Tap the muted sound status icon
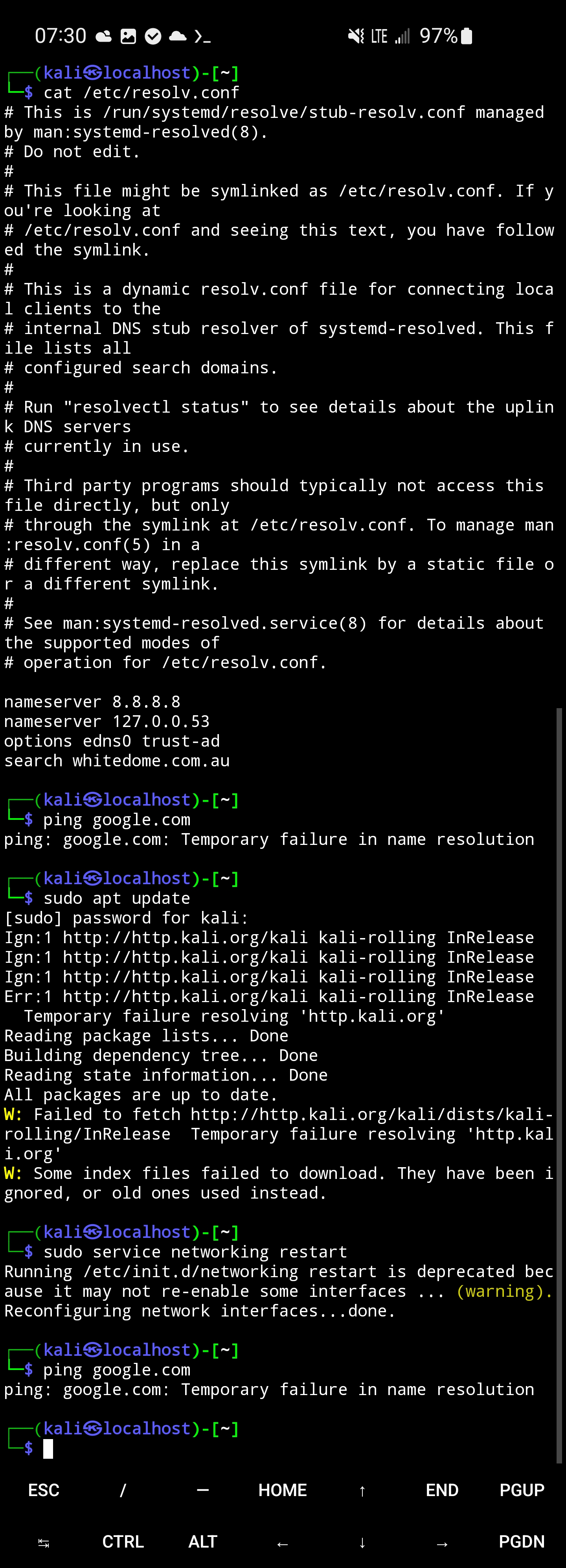The width and height of the screenshot is (566, 1568). tap(356, 37)
